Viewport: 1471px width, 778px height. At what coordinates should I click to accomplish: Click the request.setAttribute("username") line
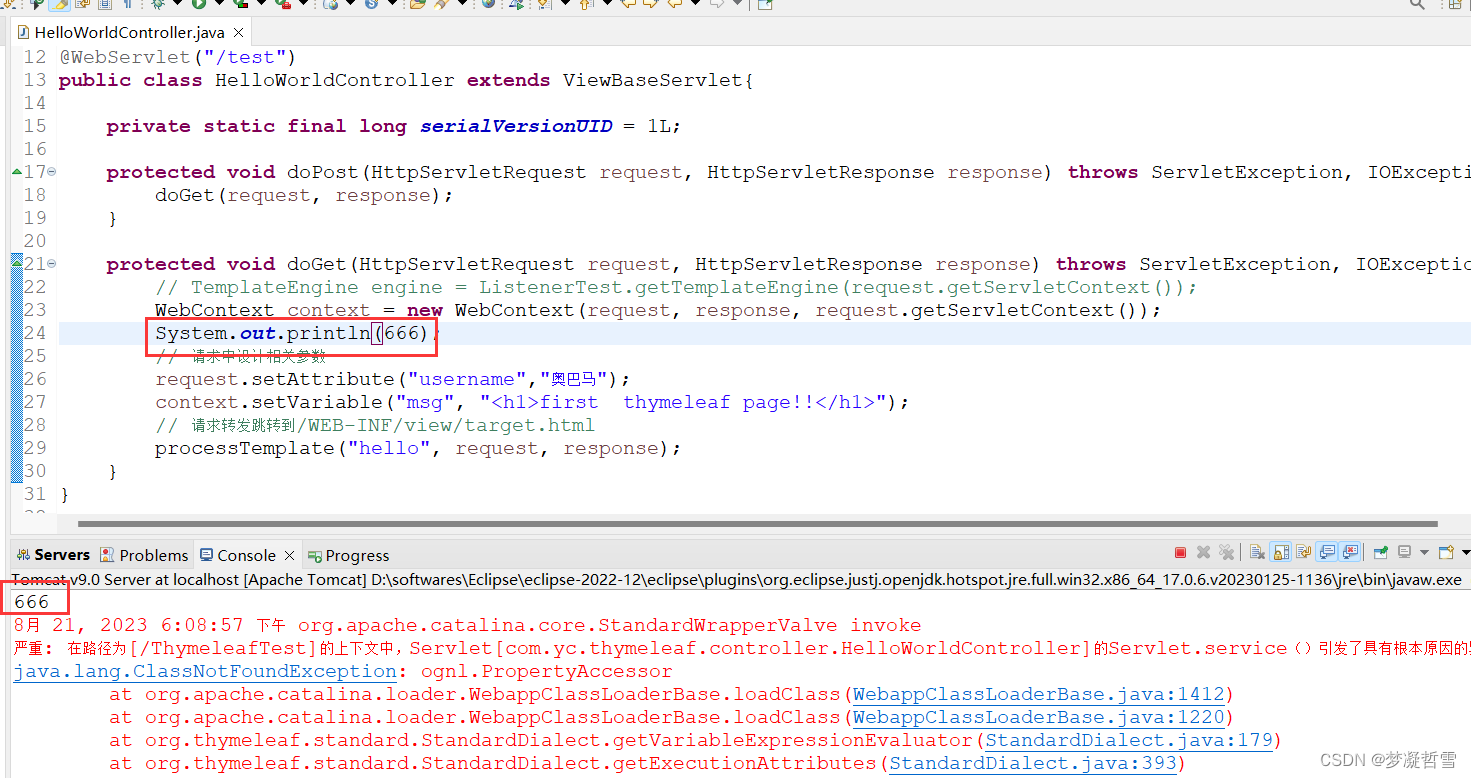393,379
